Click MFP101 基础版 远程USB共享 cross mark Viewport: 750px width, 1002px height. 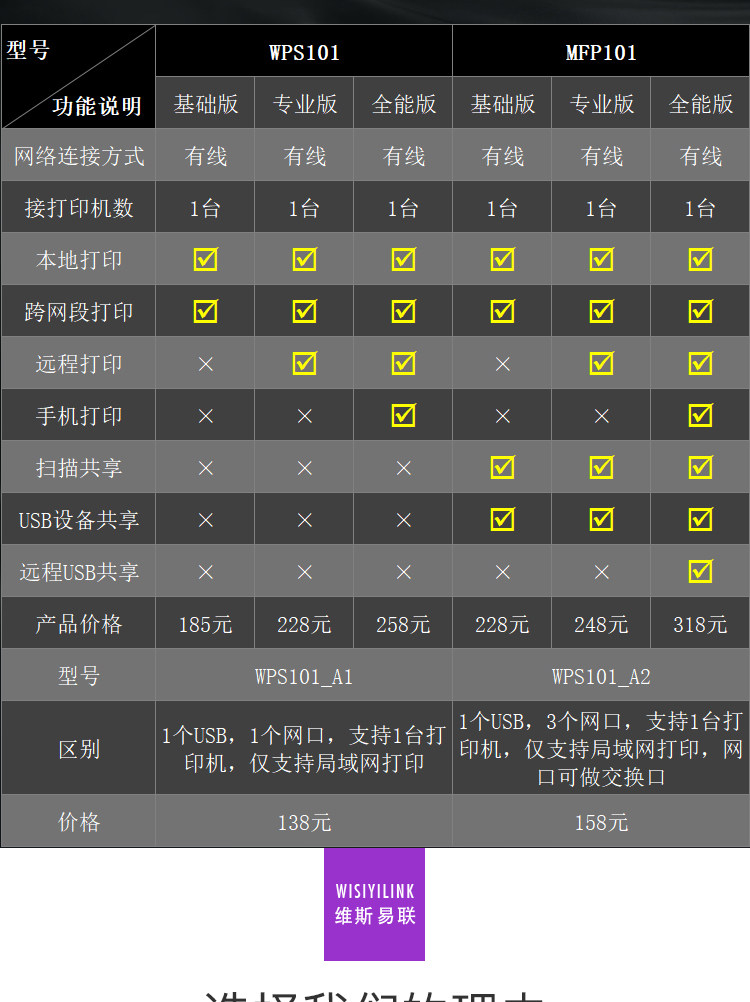point(503,572)
